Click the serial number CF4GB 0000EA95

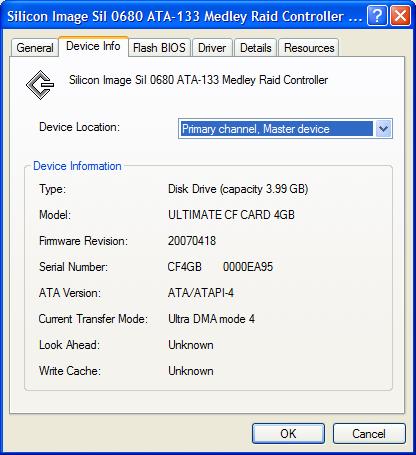pyautogui.click(x=220, y=267)
